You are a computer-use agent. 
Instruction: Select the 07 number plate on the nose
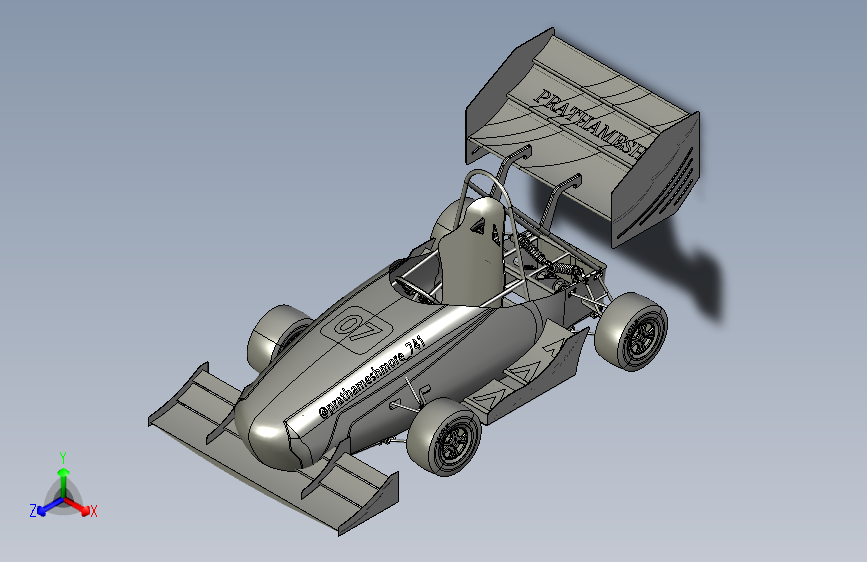357,329
